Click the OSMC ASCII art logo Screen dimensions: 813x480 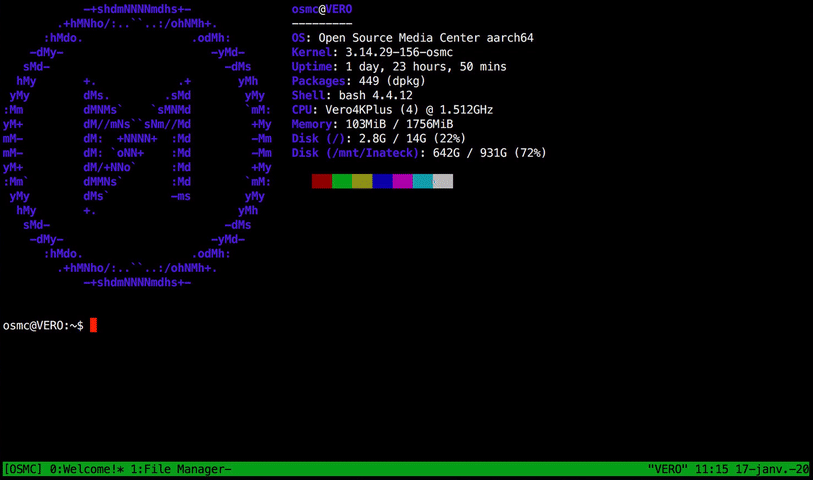[137, 146]
